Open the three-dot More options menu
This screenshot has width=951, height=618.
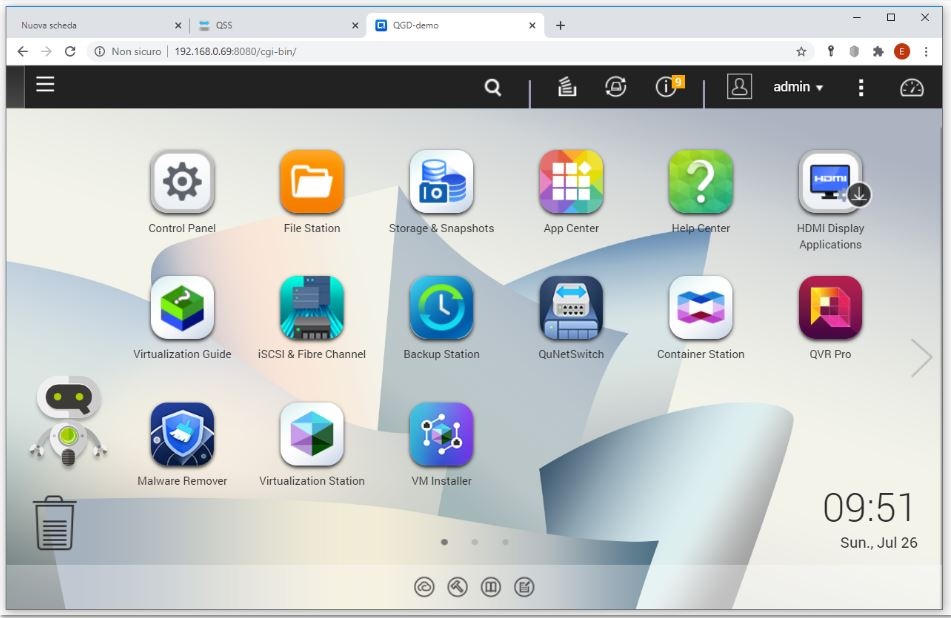[x=861, y=88]
